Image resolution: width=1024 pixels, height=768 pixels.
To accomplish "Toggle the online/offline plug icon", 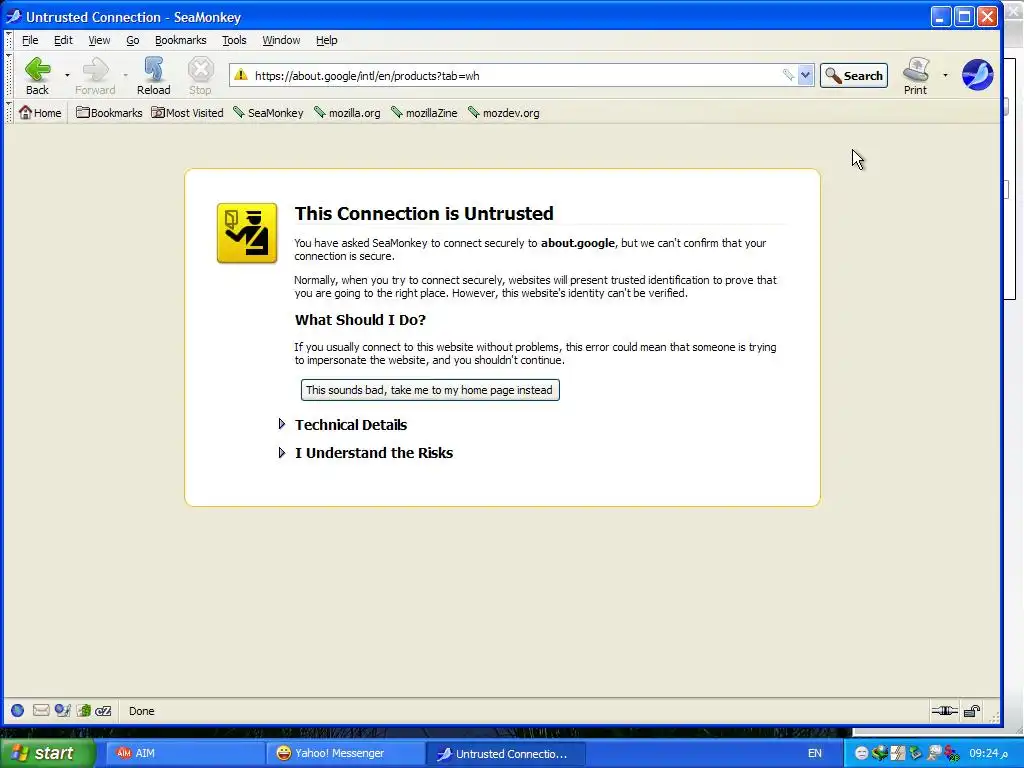I will pyautogui.click(x=944, y=711).
